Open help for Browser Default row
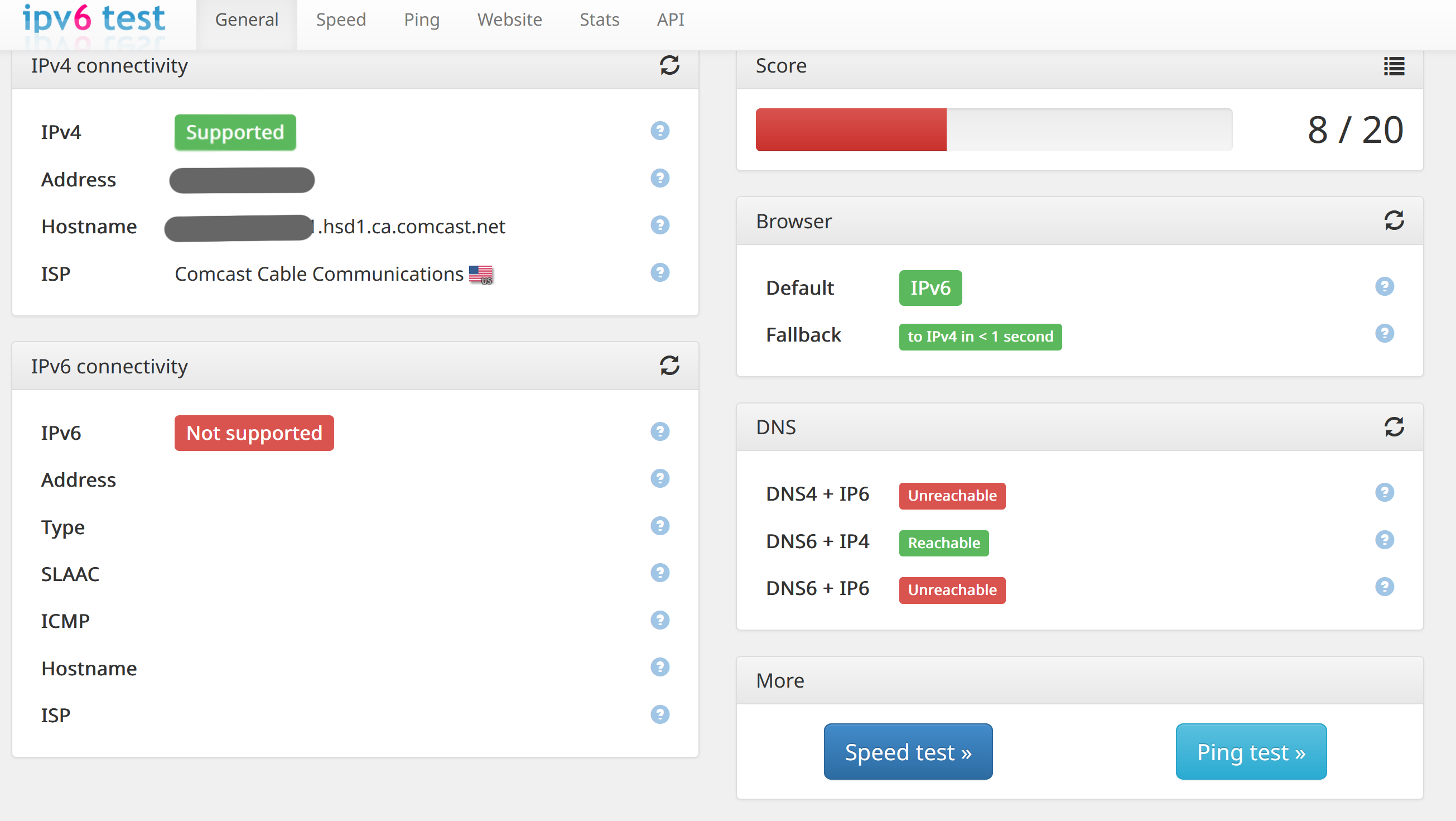 pyautogui.click(x=1384, y=287)
